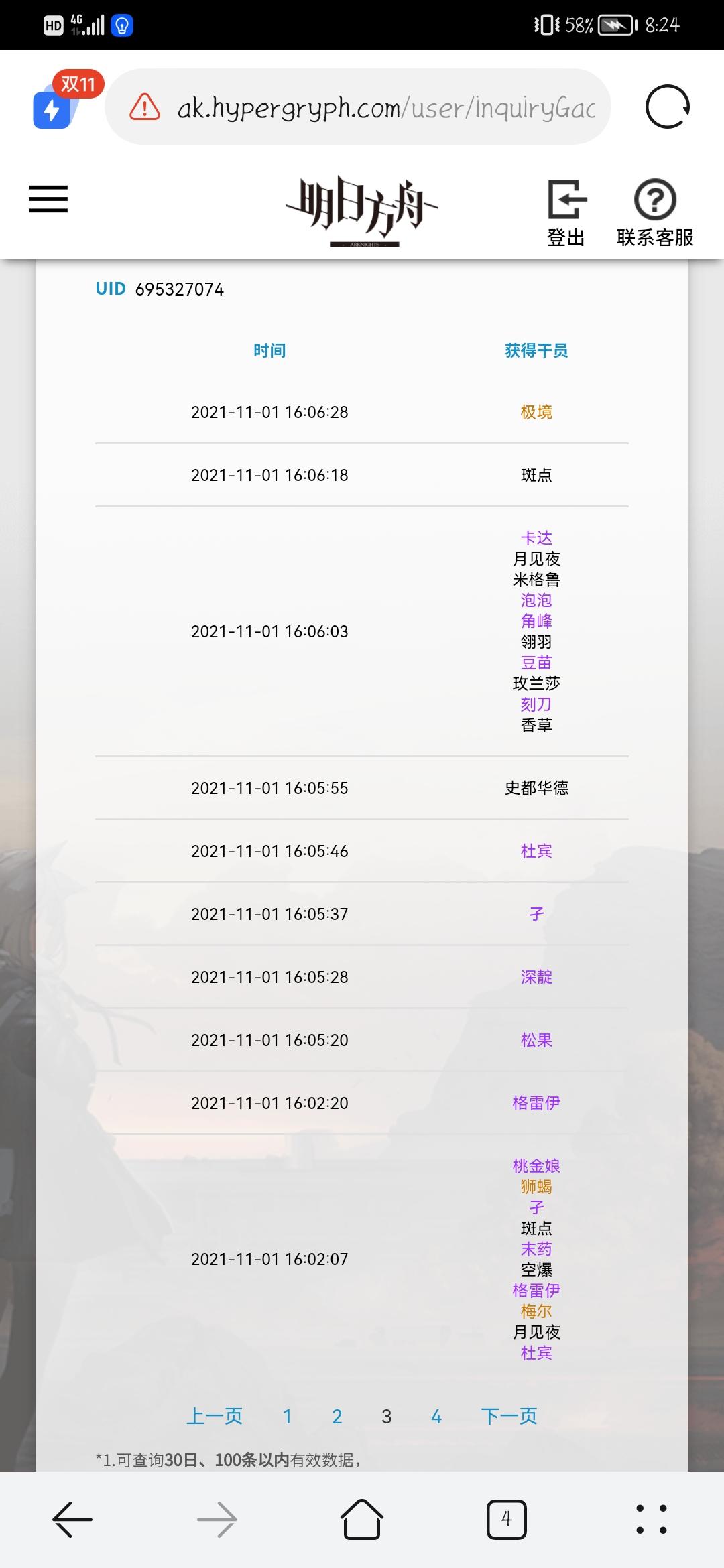Reload page with the refresh icon
Image resolution: width=724 pixels, height=1568 pixels.
click(x=667, y=107)
